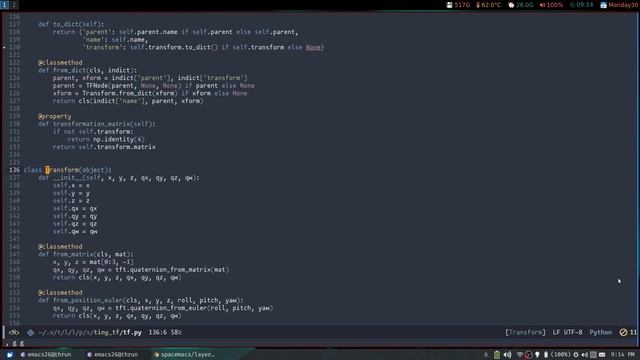Click line number 136 in gutter
Image resolution: width=640 pixels, height=360 pixels.
14,170
